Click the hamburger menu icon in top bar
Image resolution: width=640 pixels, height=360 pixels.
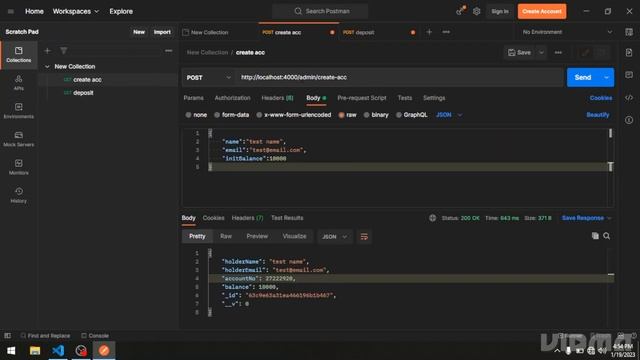(x=11, y=11)
